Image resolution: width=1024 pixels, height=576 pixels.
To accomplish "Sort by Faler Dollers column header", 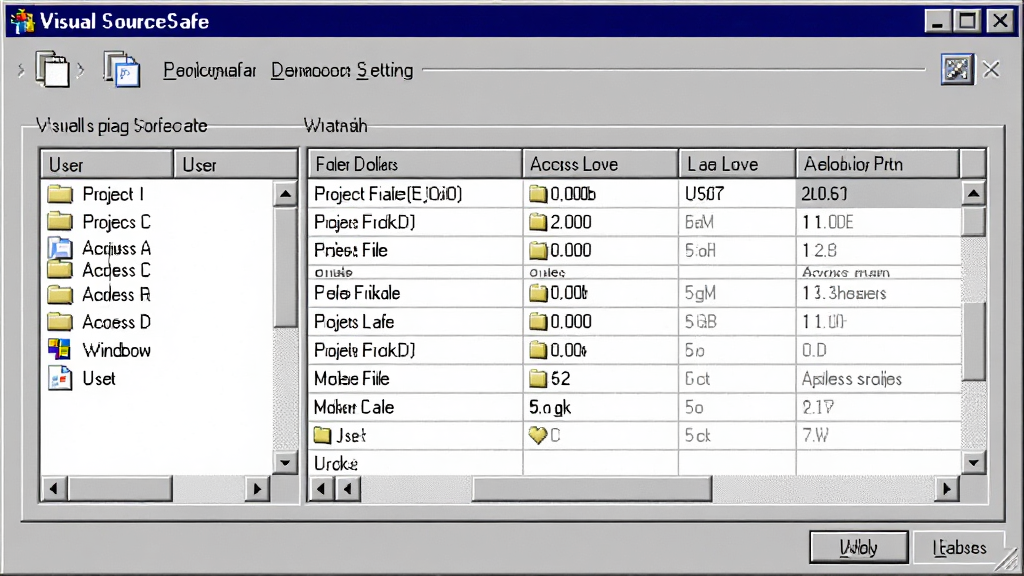I will point(415,164).
